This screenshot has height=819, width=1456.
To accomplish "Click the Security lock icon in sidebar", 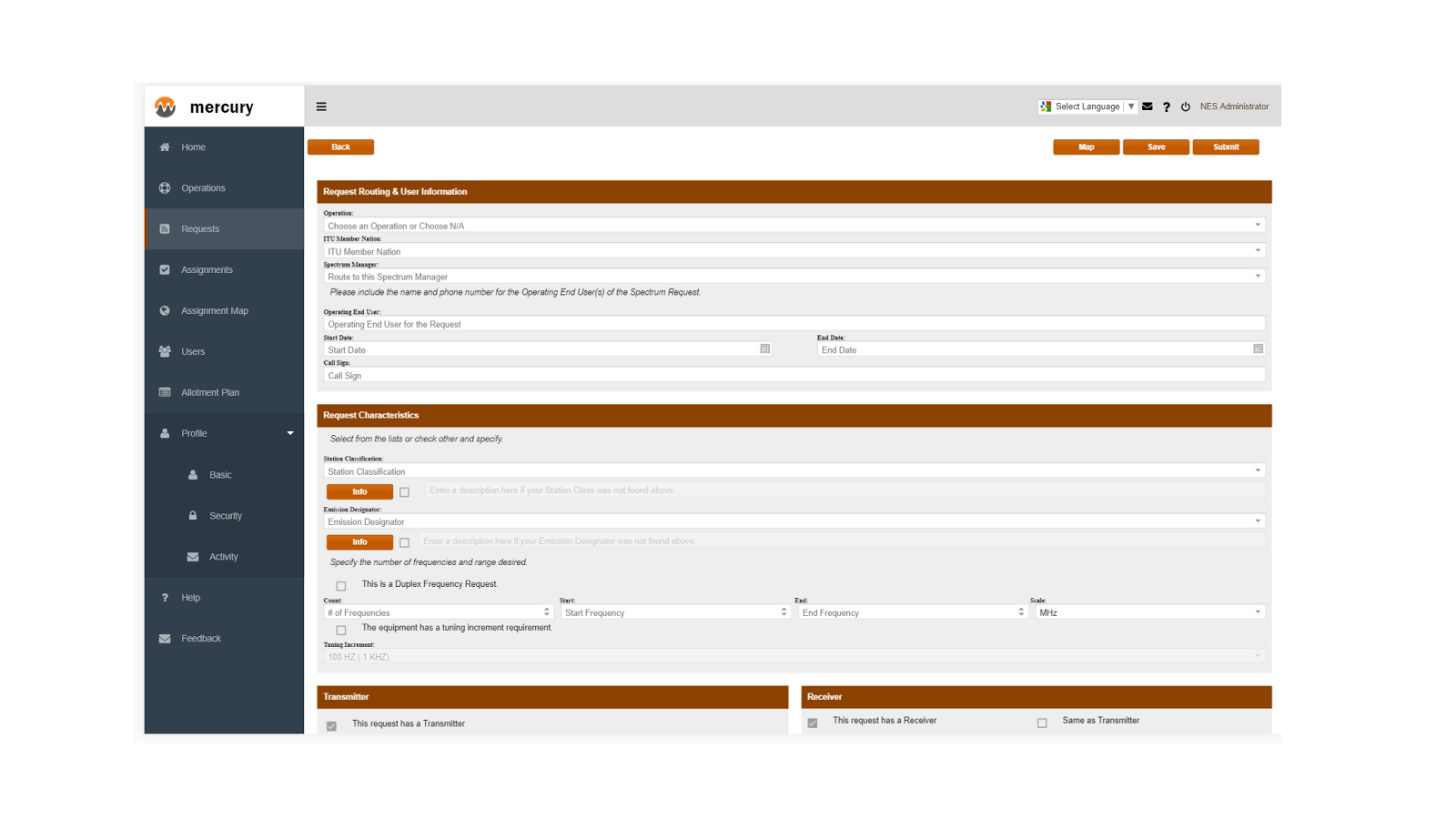I will click(x=193, y=515).
